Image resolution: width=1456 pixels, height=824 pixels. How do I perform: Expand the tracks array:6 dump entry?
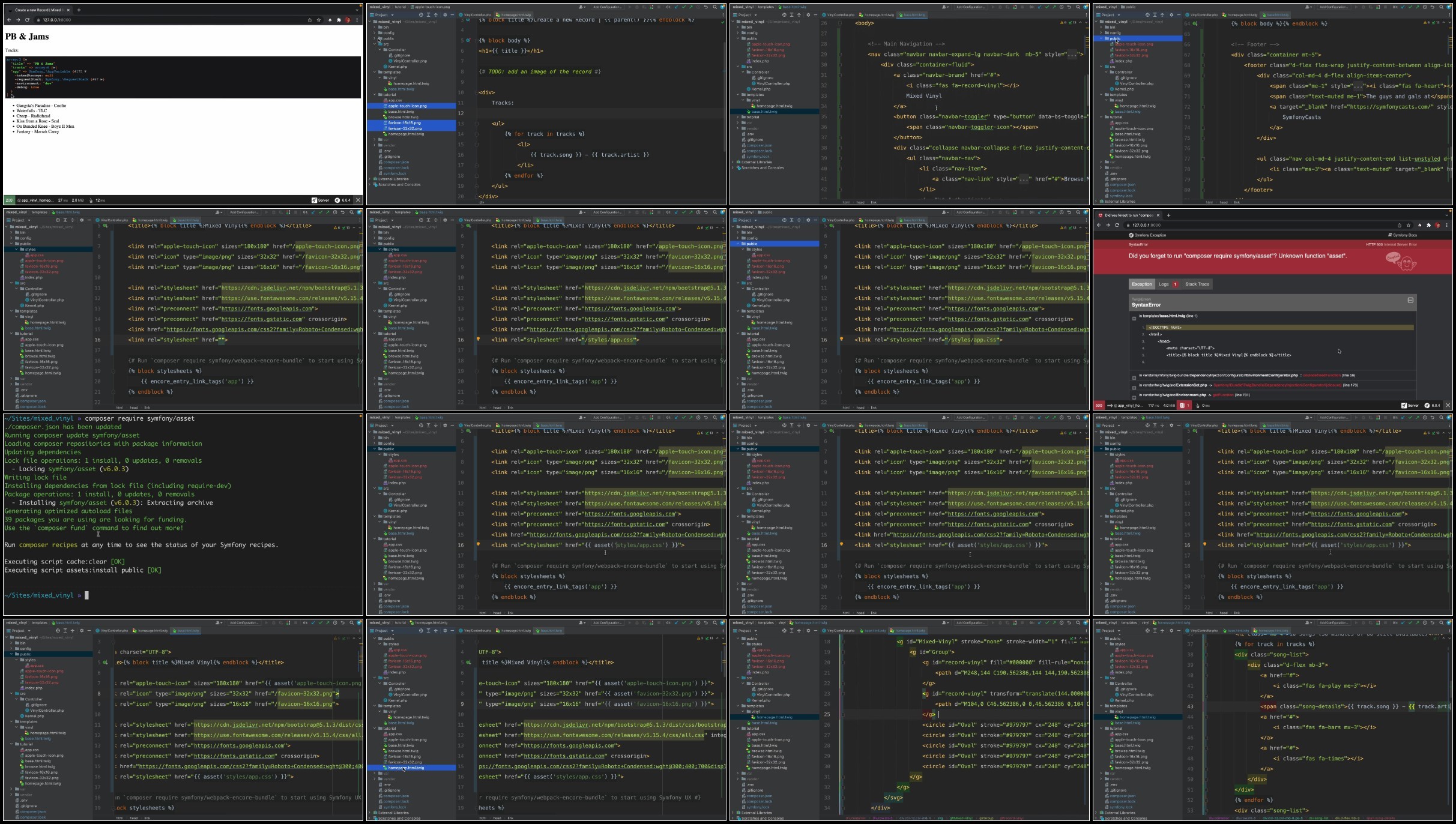pos(55,67)
